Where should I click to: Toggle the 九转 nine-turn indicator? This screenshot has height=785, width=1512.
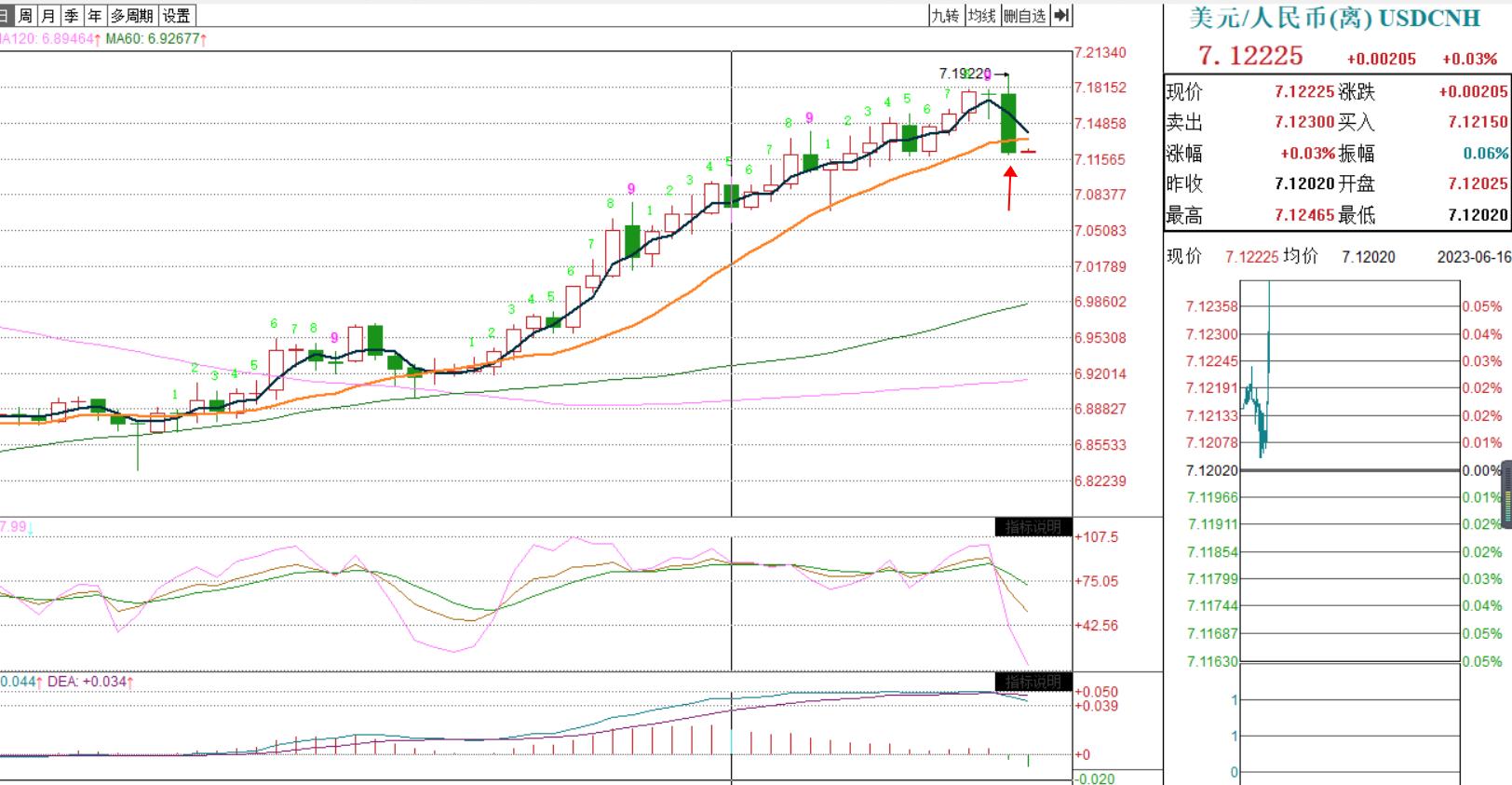click(x=945, y=15)
